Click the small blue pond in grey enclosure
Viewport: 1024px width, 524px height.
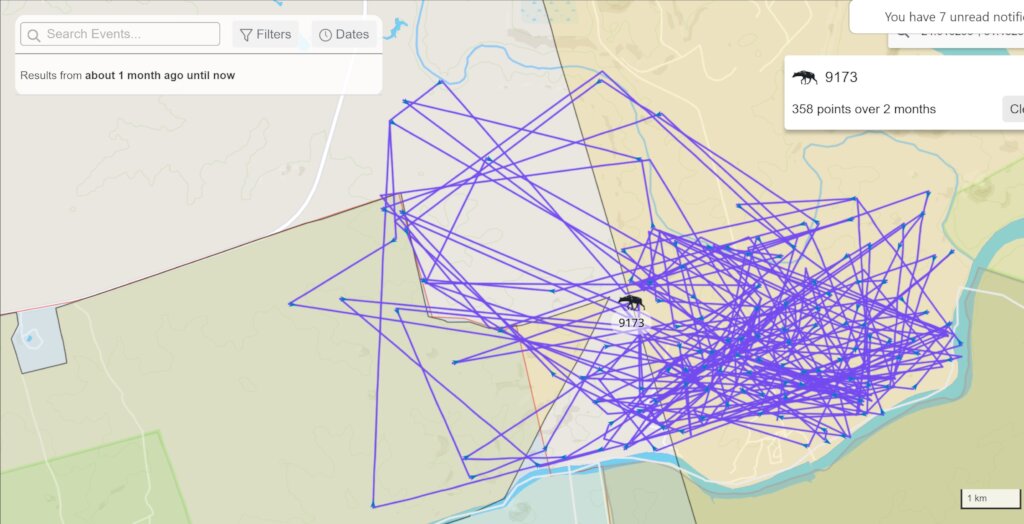click(30, 338)
